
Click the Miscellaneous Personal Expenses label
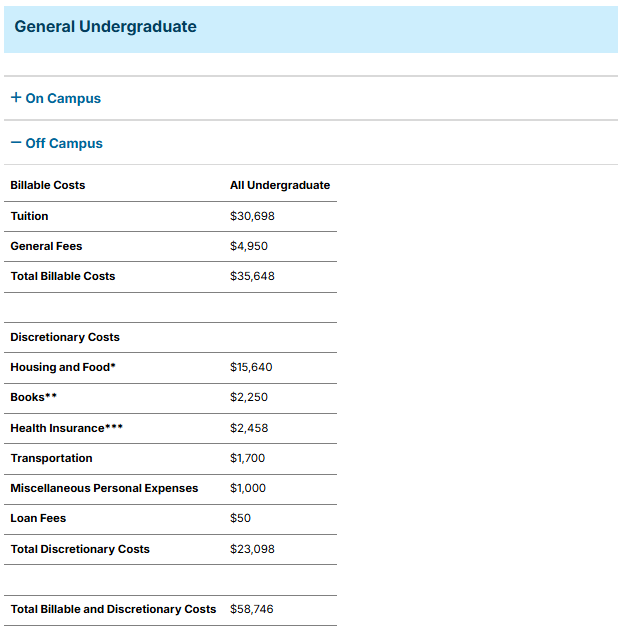[104, 488]
